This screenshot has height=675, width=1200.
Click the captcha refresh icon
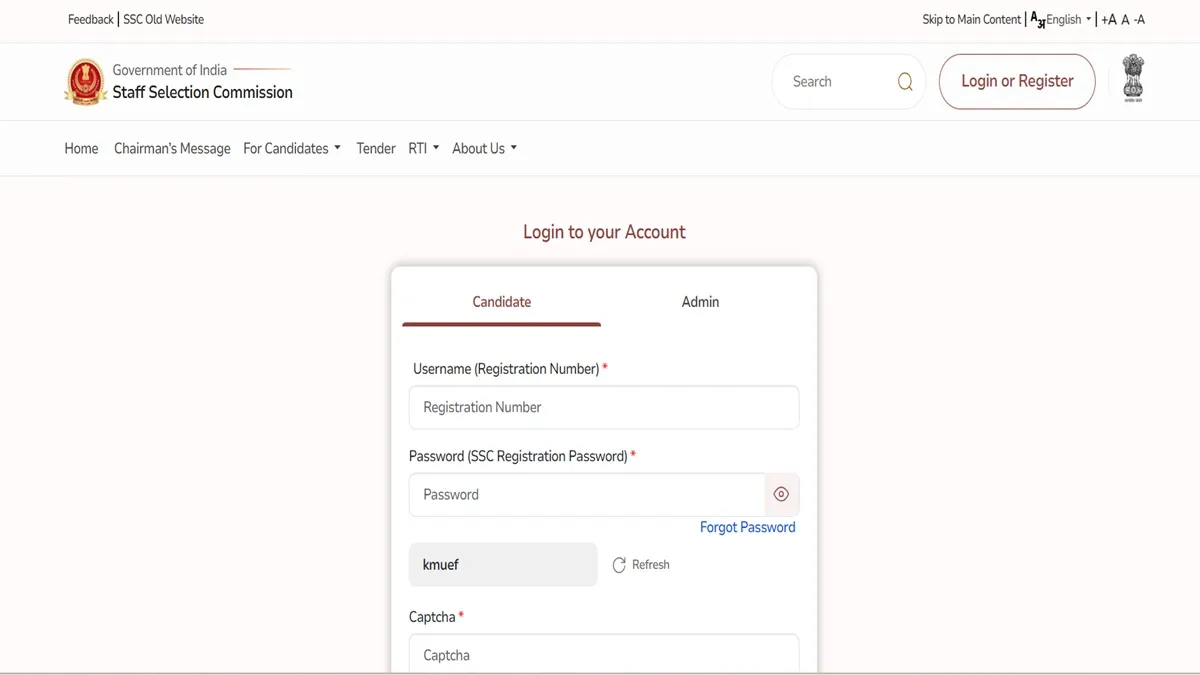(619, 565)
